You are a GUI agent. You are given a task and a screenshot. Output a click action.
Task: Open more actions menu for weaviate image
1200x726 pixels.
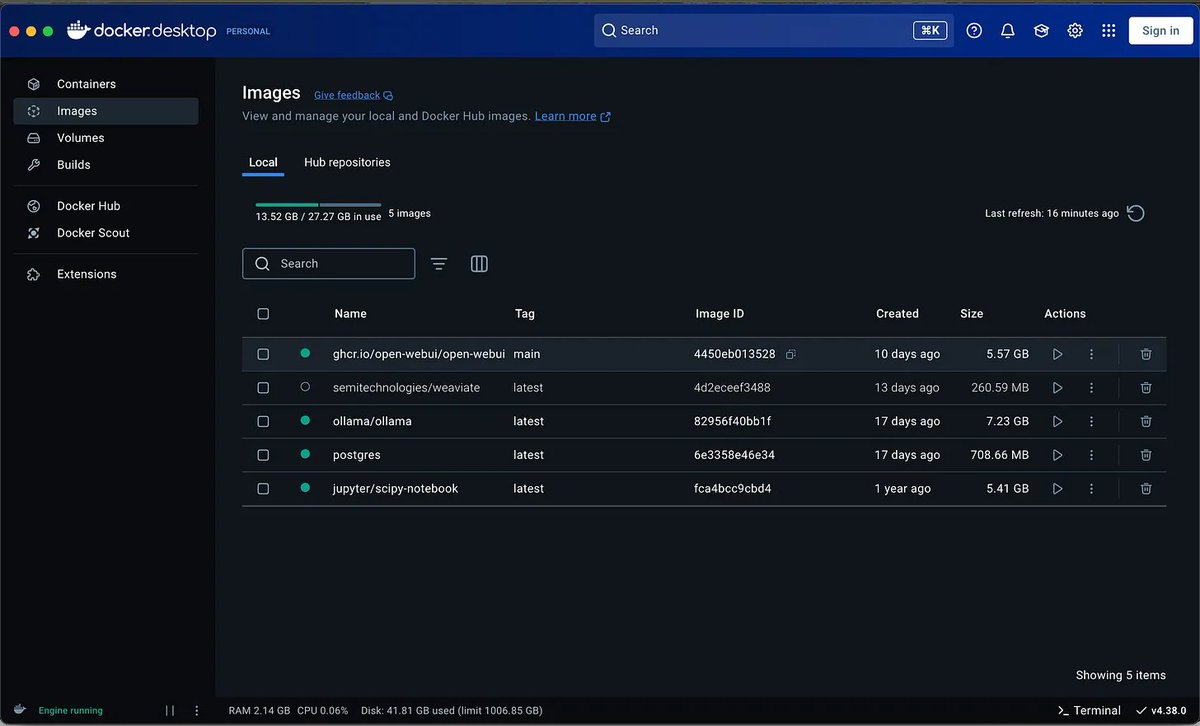1091,388
